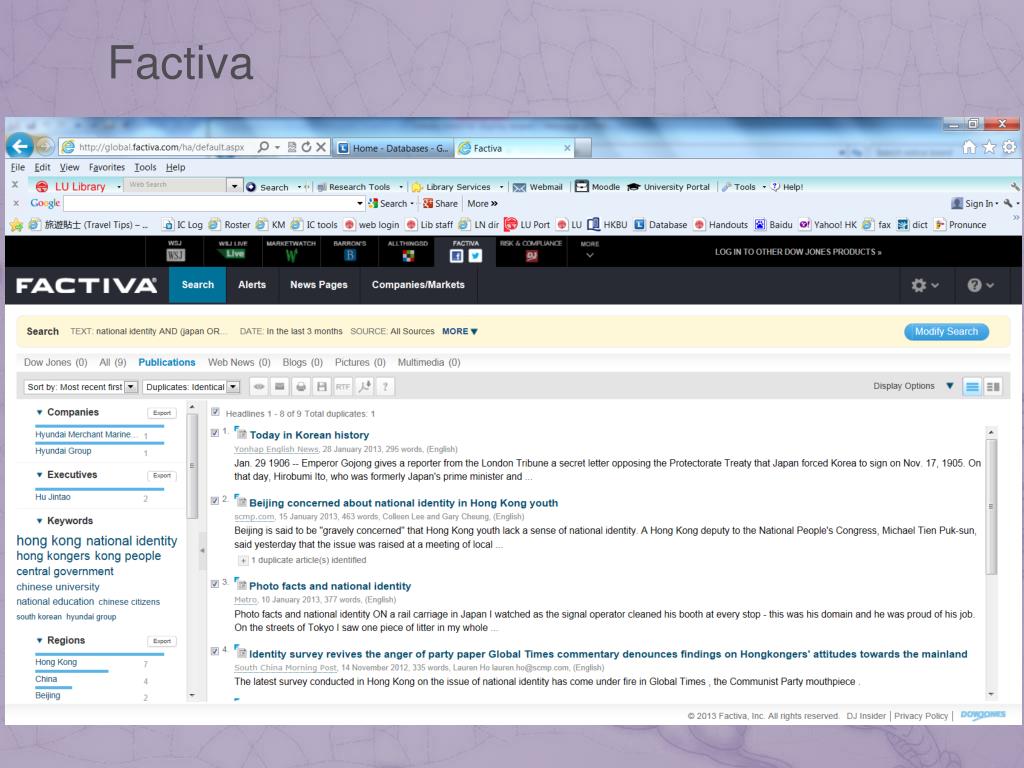This screenshot has height=768, width=1024.
Task: Uncheck article 4 Identity survey checkbox
Action: (x=215, y=651)
